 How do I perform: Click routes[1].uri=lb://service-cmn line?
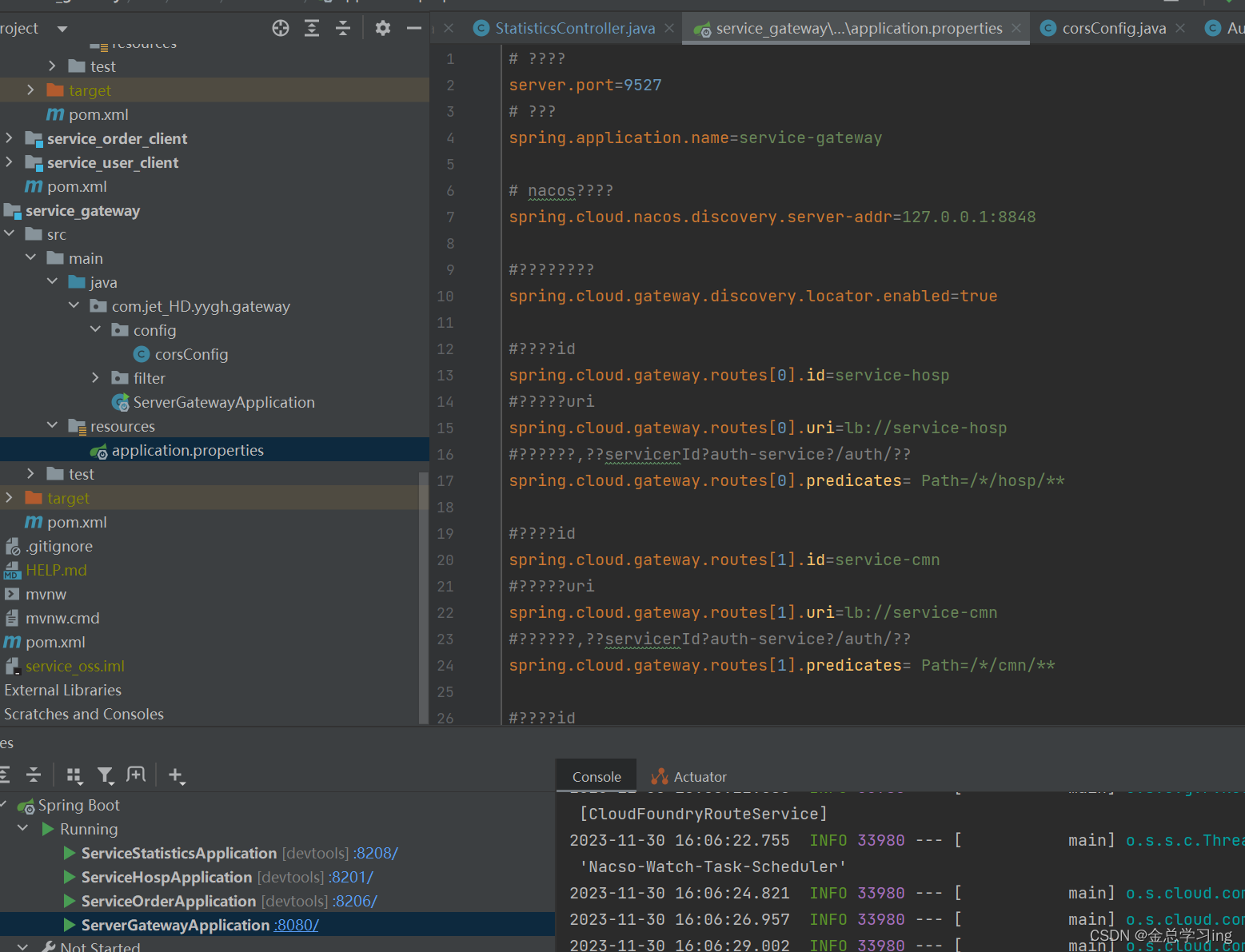752,612
